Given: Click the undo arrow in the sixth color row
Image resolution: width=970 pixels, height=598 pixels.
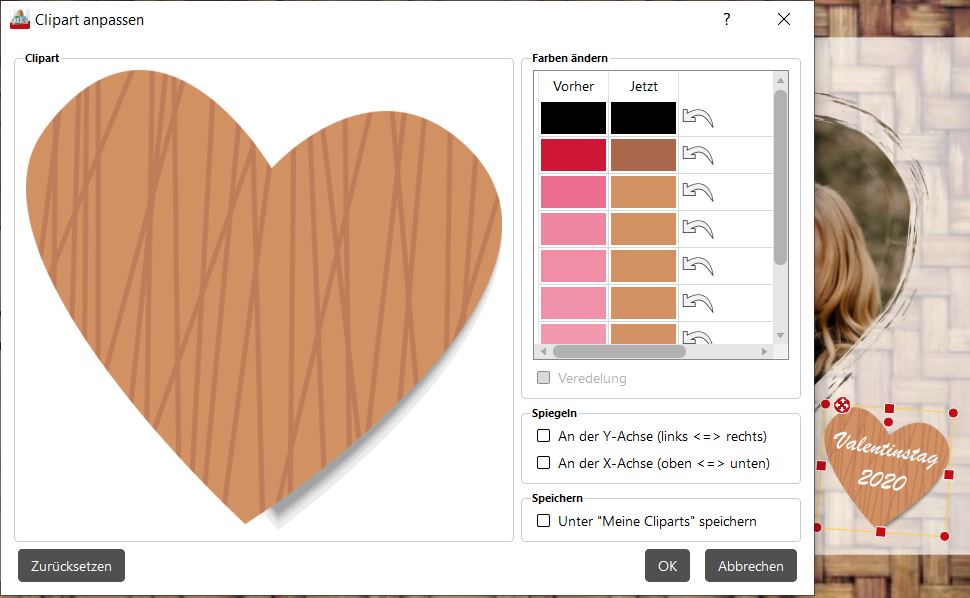Looking at the screenshot, I should pyautogui.click(x=697, y=303).
